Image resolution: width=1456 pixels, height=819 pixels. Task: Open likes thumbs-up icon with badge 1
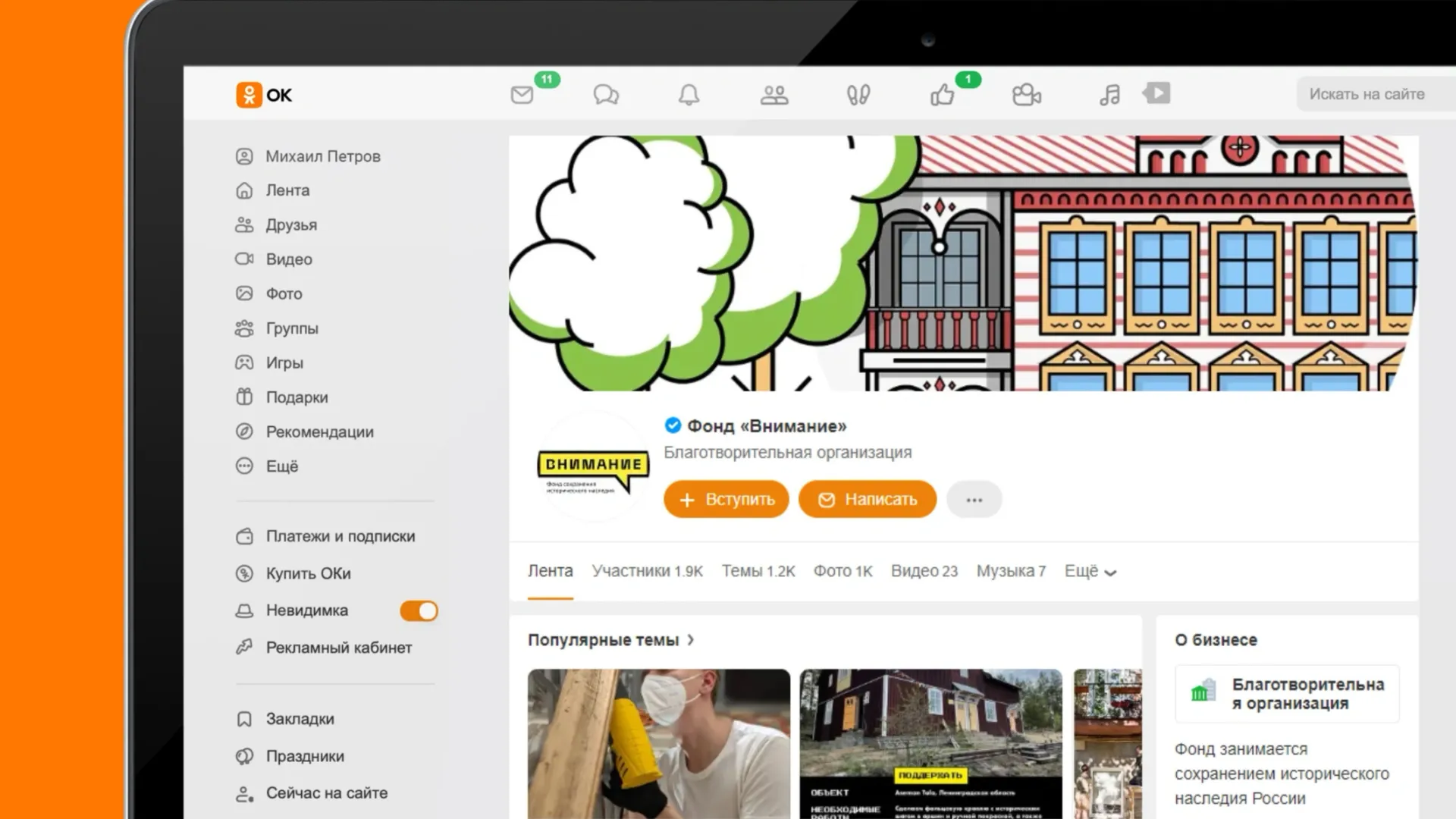pyautogui.click(x=943, y=95)
